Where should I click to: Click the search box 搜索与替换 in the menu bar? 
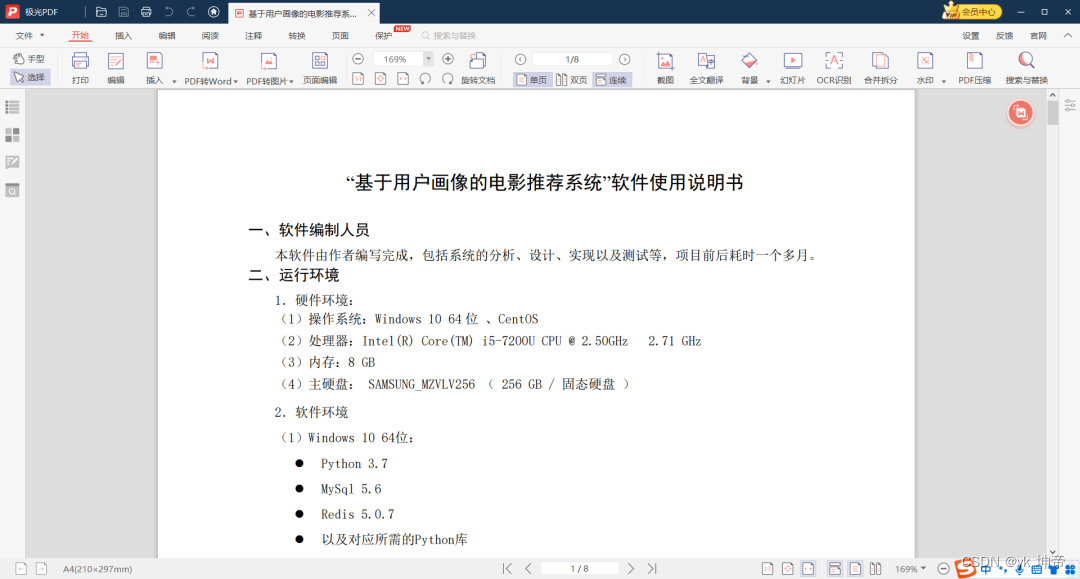coord(449,36)
